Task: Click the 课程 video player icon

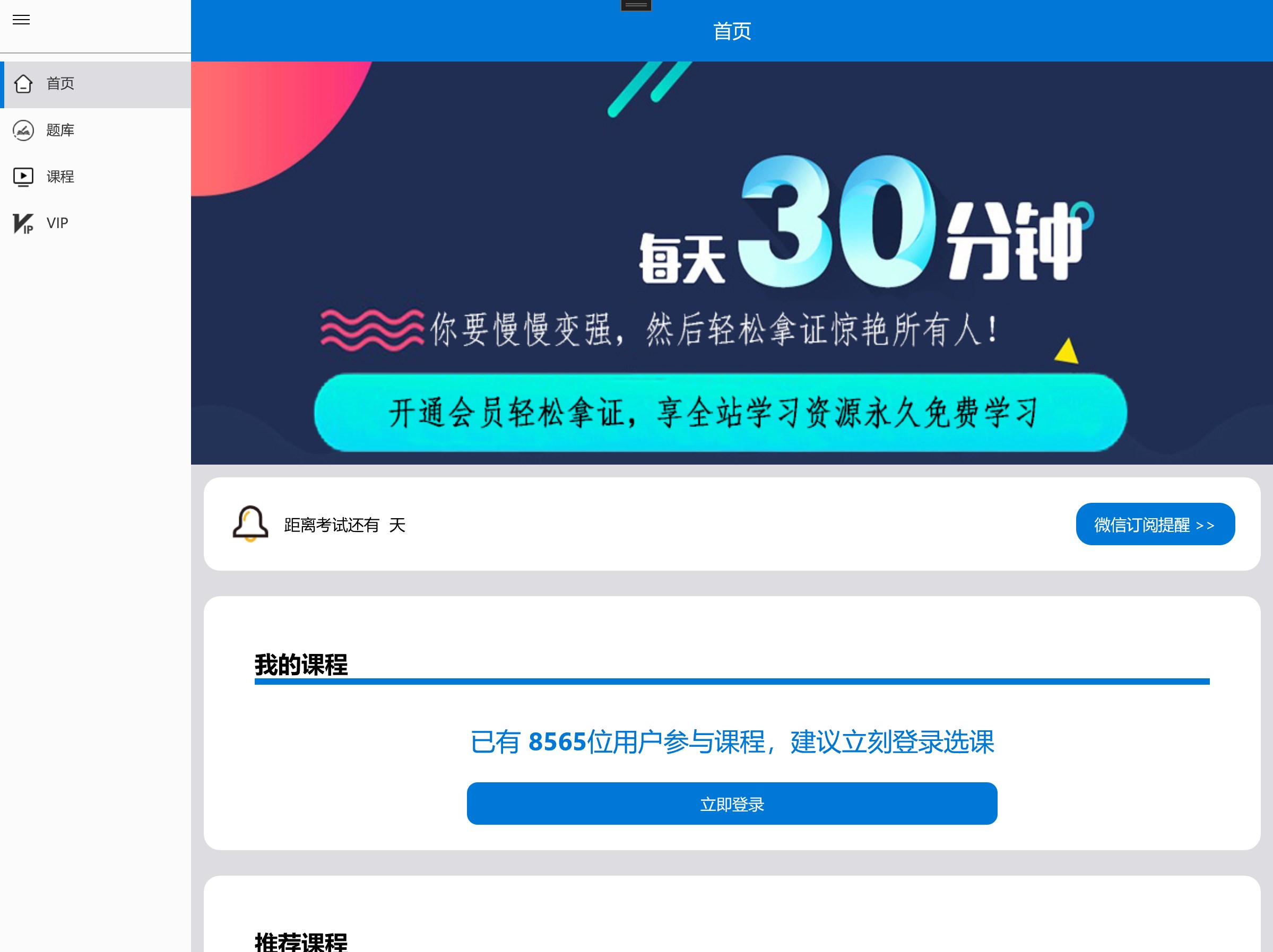Action: click(x=23, y=177)
